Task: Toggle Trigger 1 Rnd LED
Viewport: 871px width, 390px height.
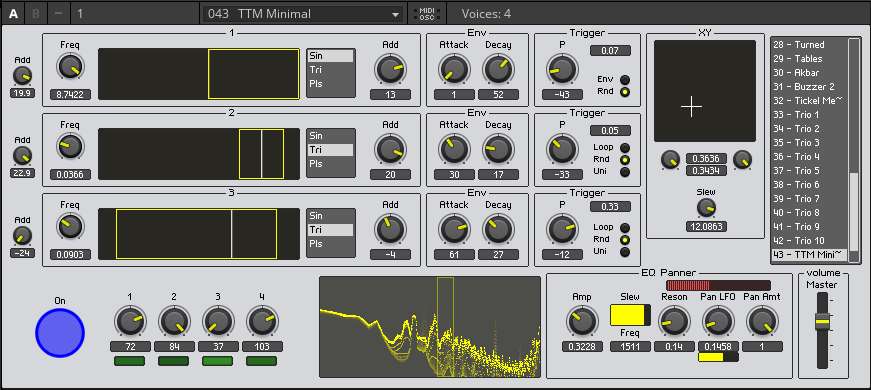Action: pos(625,92)
